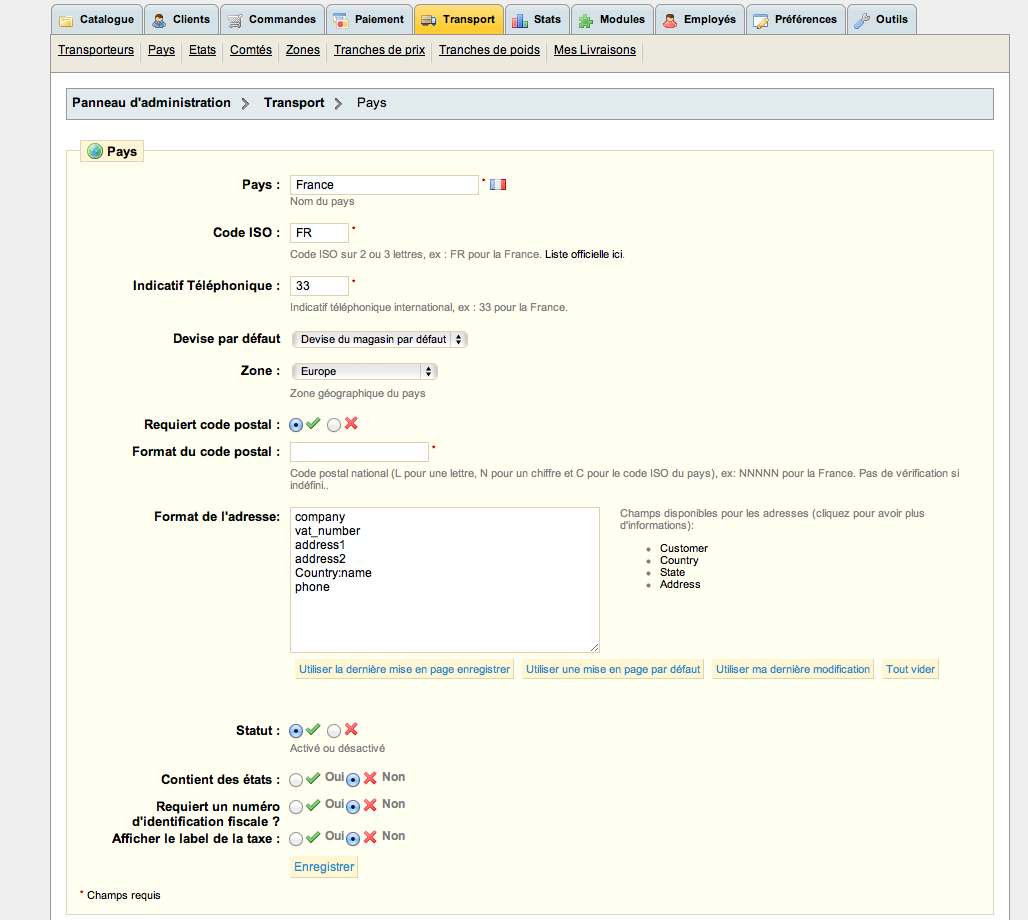Disable Requiert code postal radio button
The height and width of the screenshot is (920, 1028).
click(334, 425)
